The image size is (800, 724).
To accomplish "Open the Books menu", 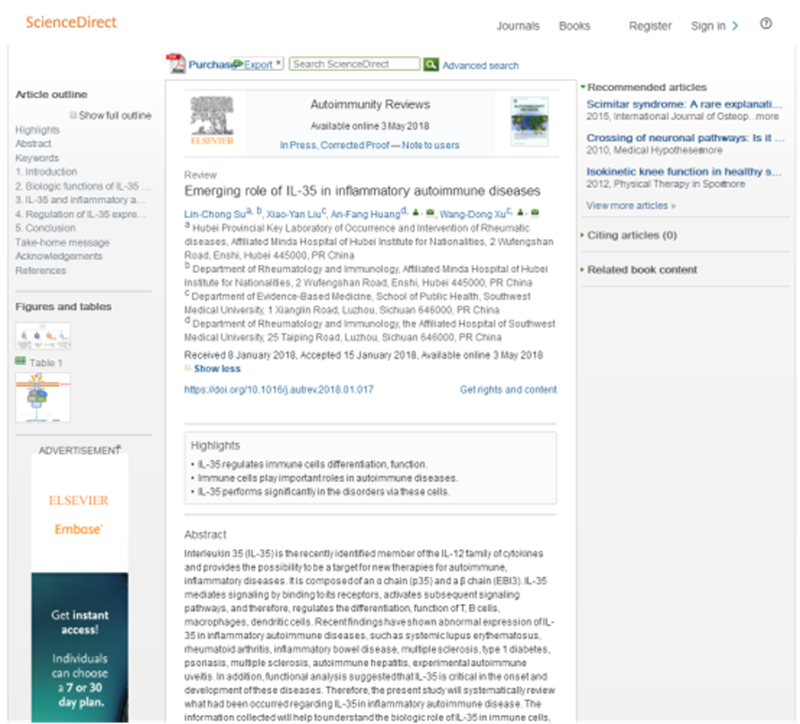I will pos(574,26).
